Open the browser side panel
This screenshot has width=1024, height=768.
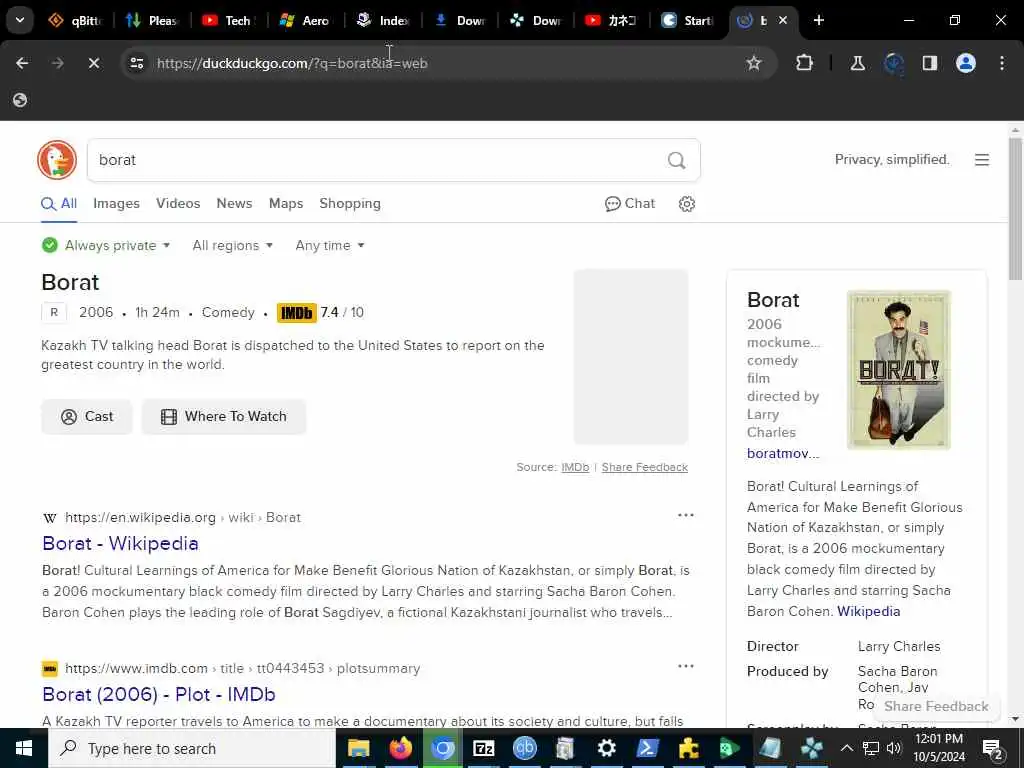tap(930, 63)
